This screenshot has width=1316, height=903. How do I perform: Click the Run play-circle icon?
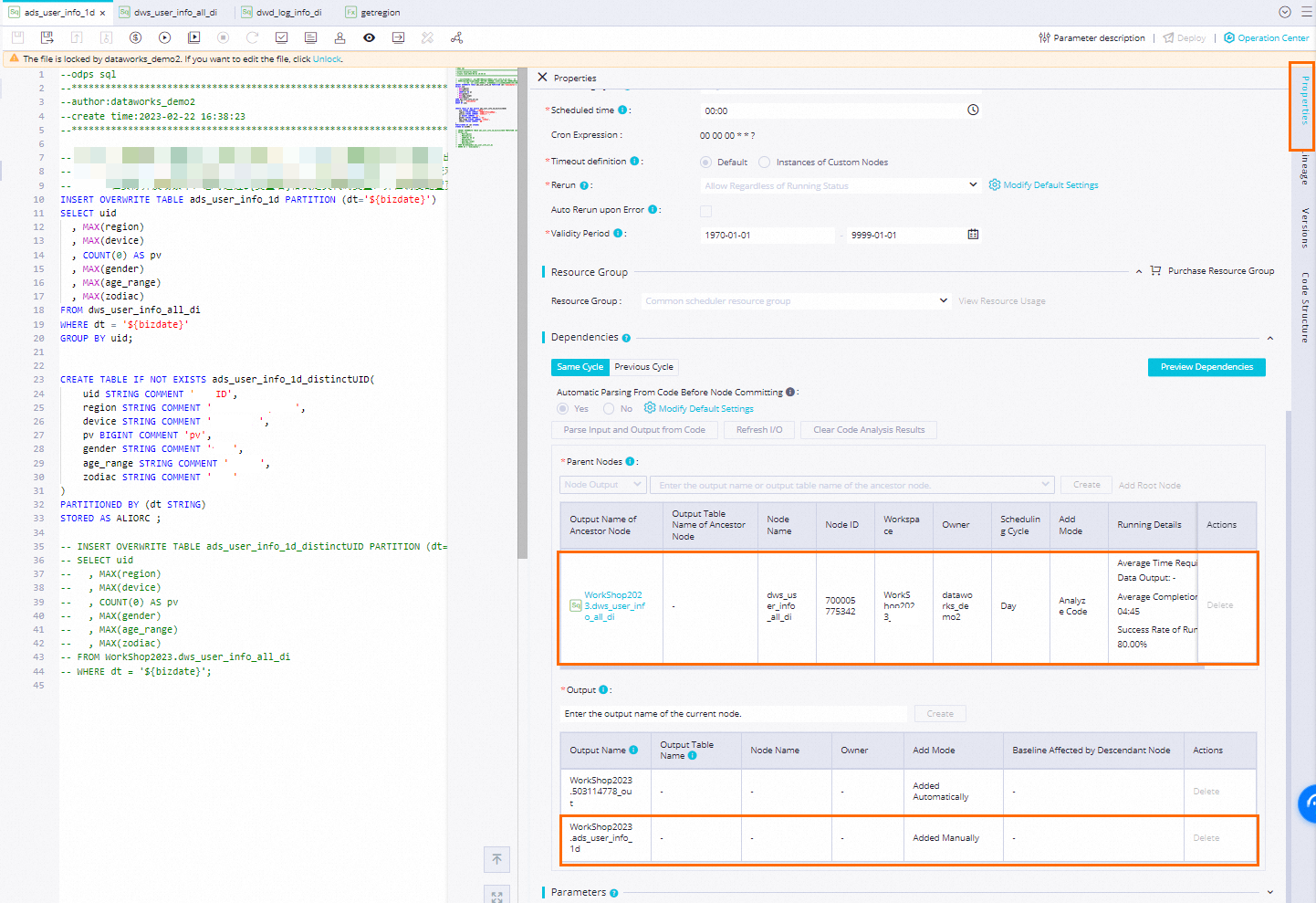click(164, 37)
